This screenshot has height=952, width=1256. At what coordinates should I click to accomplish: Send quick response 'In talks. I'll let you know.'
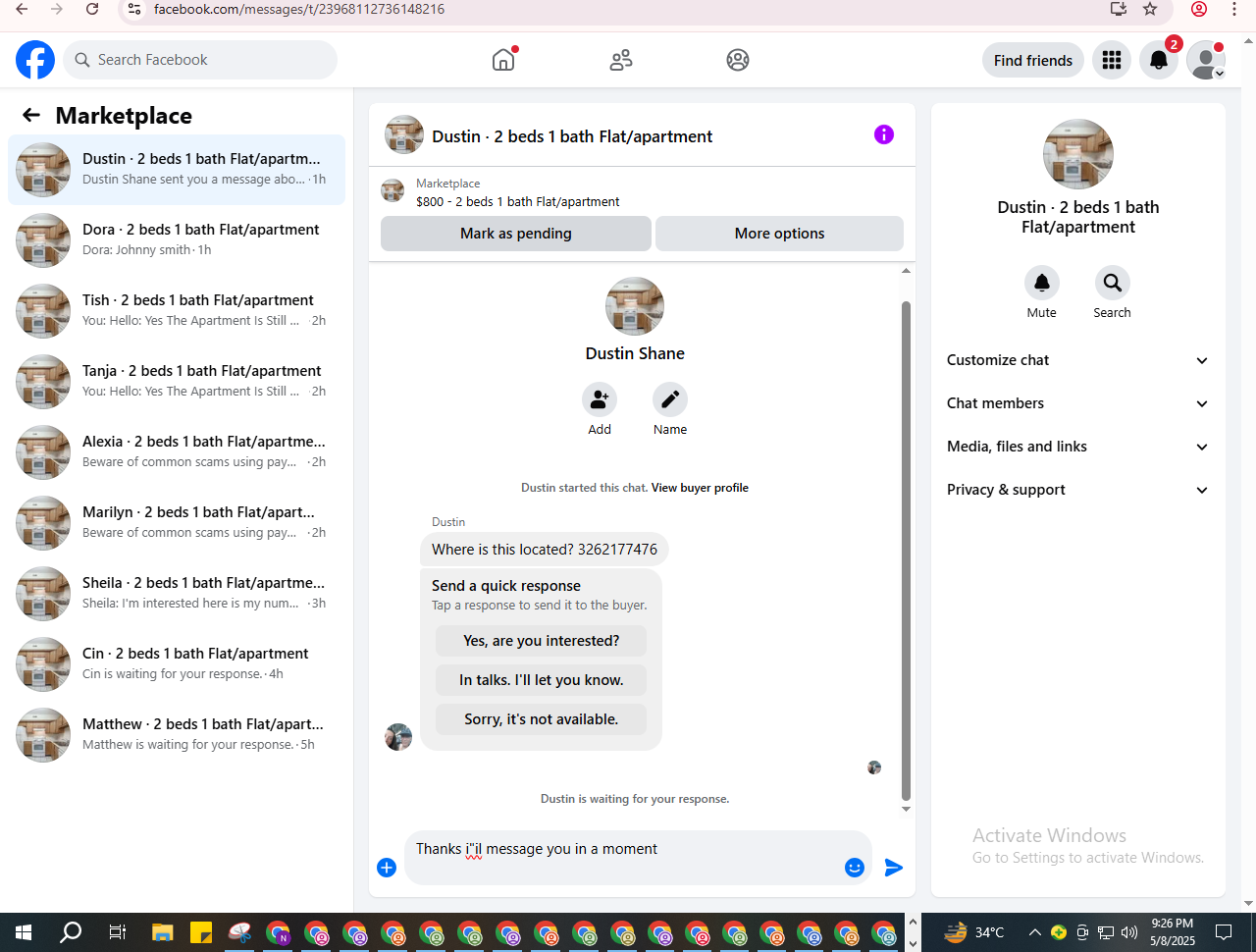click(x=541, y=680)
